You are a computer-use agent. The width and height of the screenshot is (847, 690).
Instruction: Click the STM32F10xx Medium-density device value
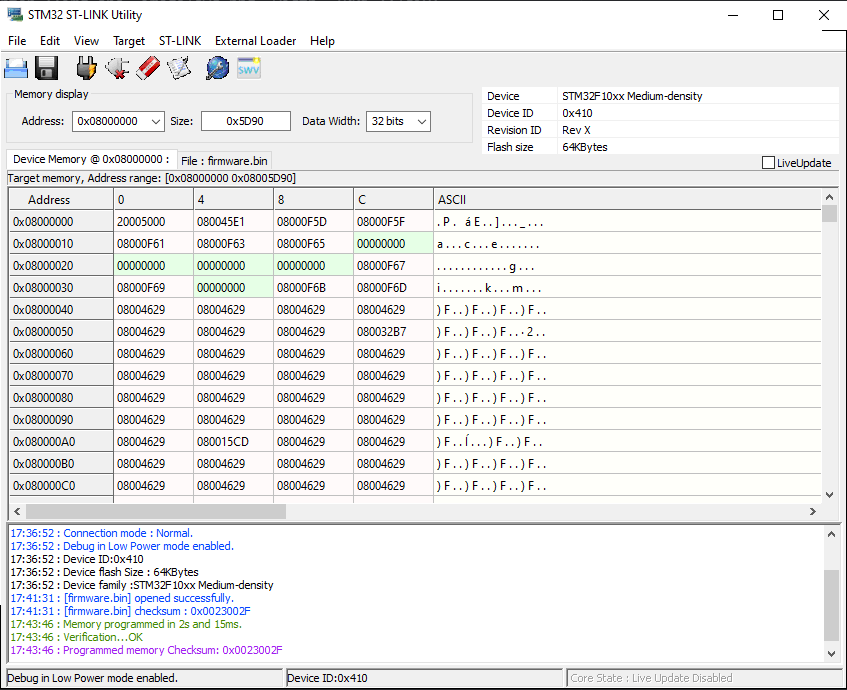tap(632, 96)
